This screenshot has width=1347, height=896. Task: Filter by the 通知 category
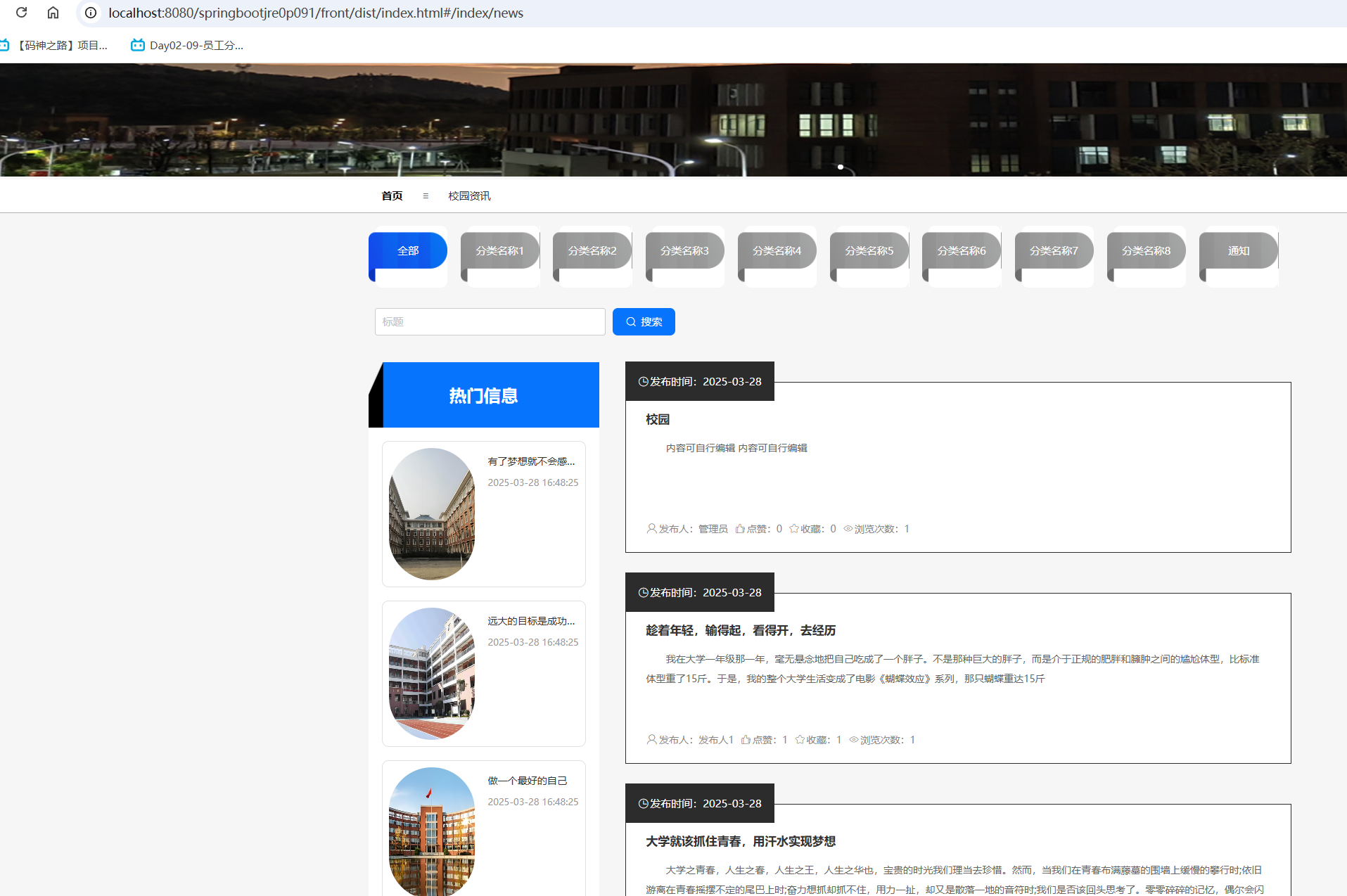pos(1238,251)
